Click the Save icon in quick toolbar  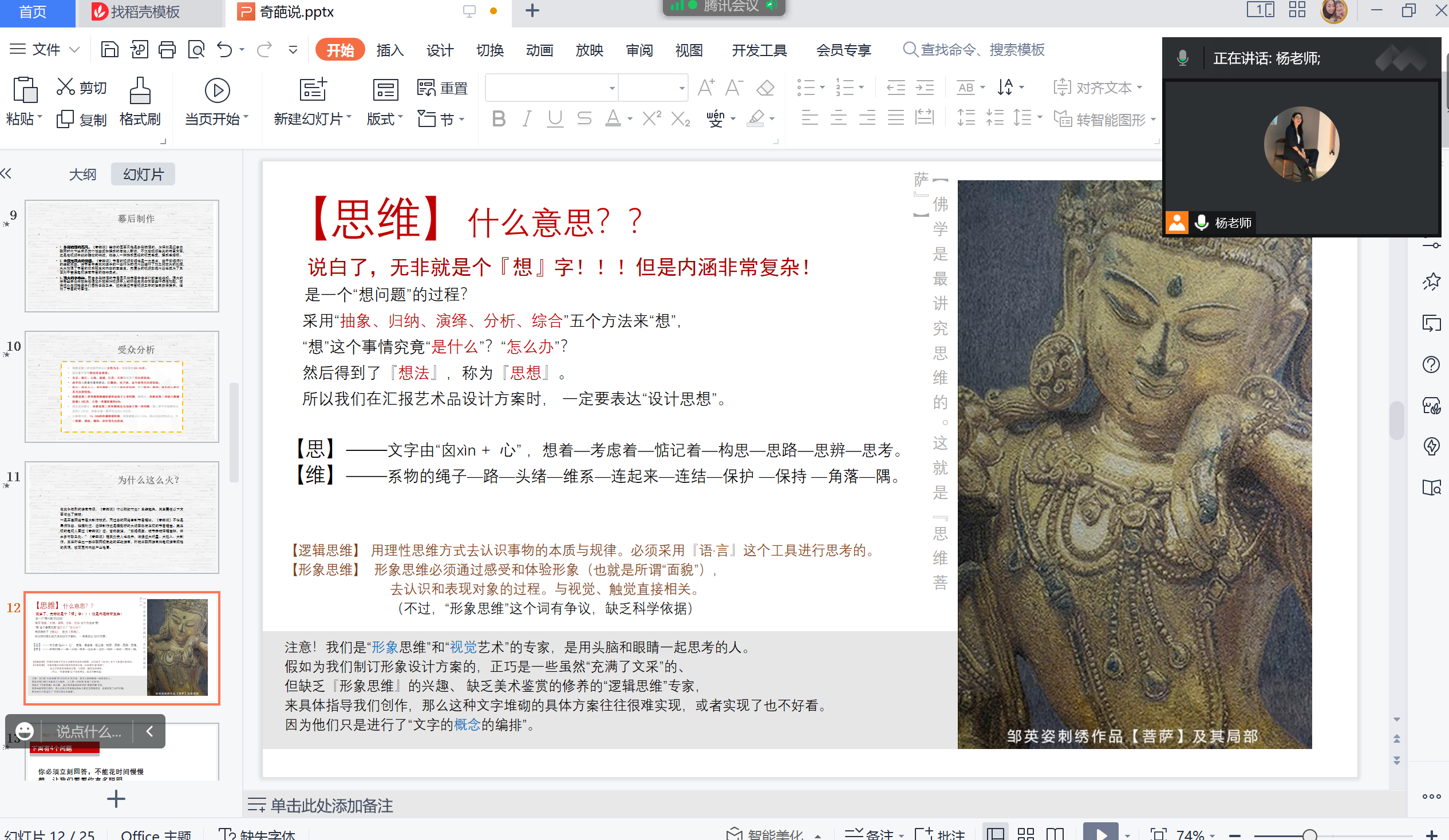pos(109,49)
